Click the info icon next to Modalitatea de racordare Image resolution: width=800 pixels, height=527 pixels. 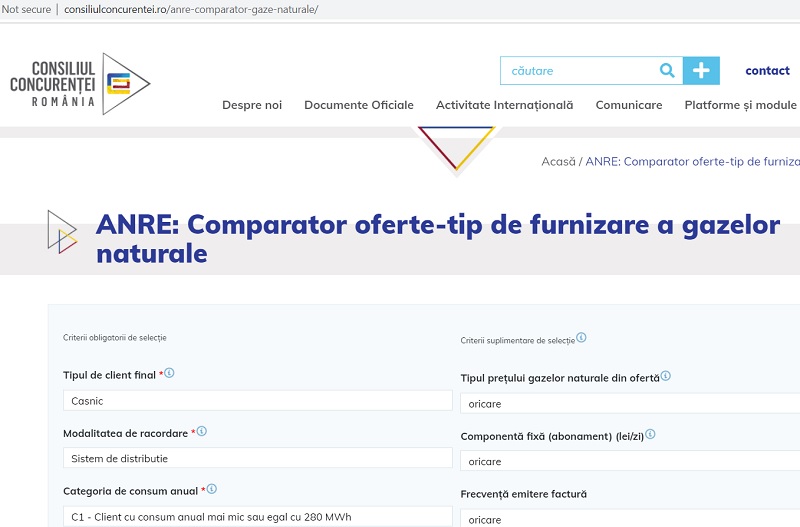coord(202,431)
